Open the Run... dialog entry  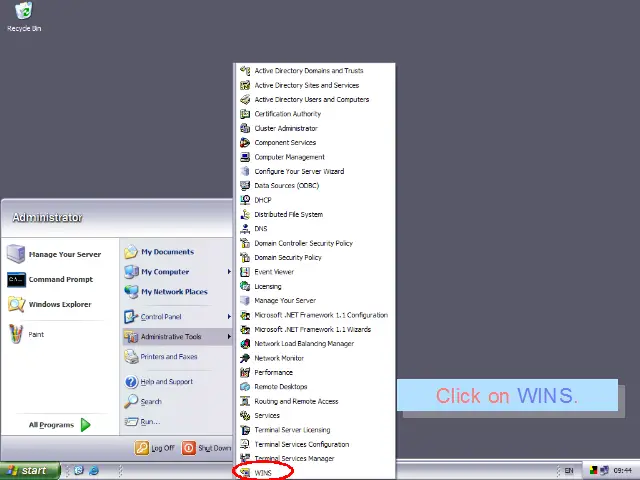tap(177, 422)
